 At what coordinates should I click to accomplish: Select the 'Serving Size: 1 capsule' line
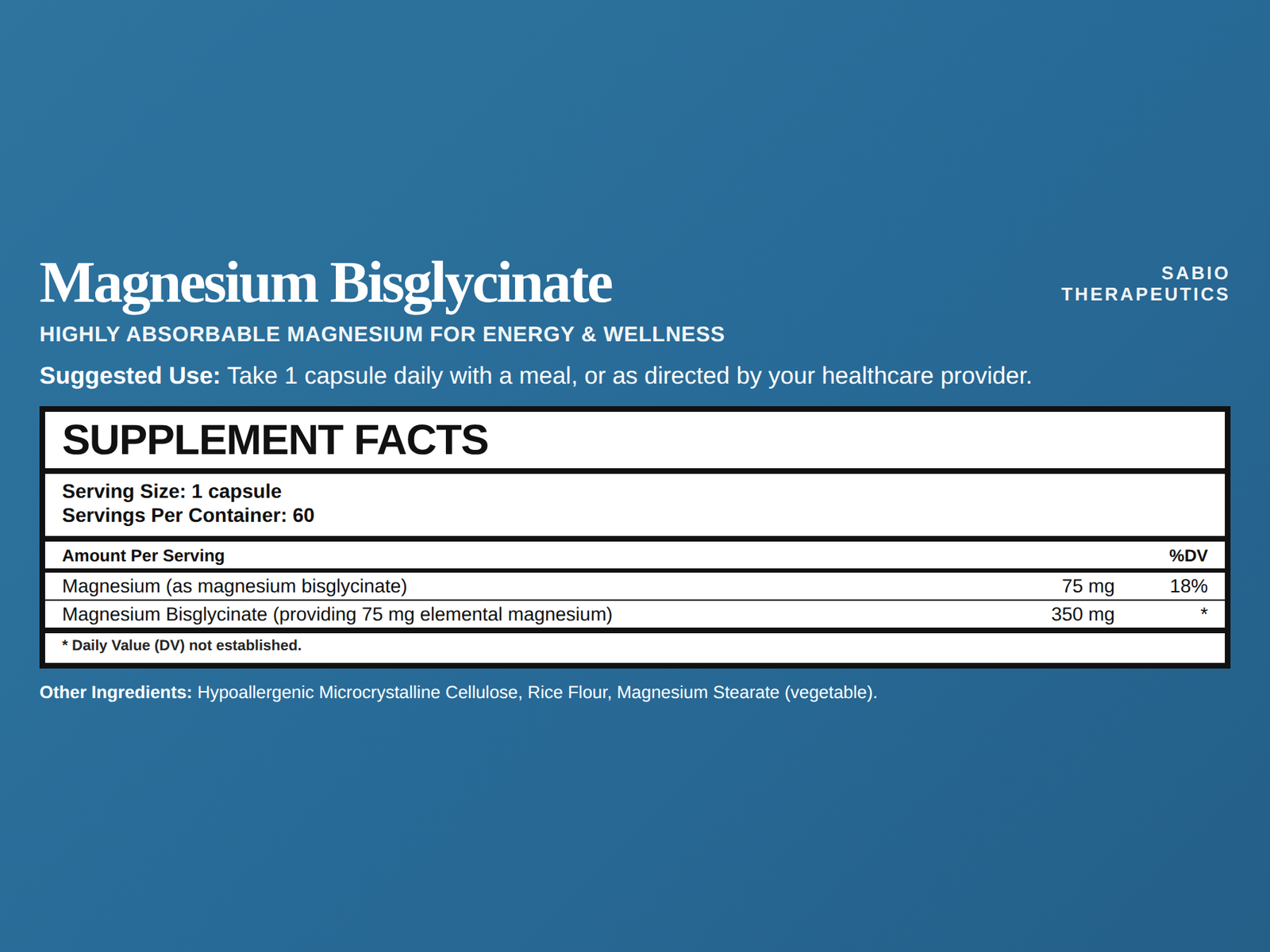coord(171,491)
